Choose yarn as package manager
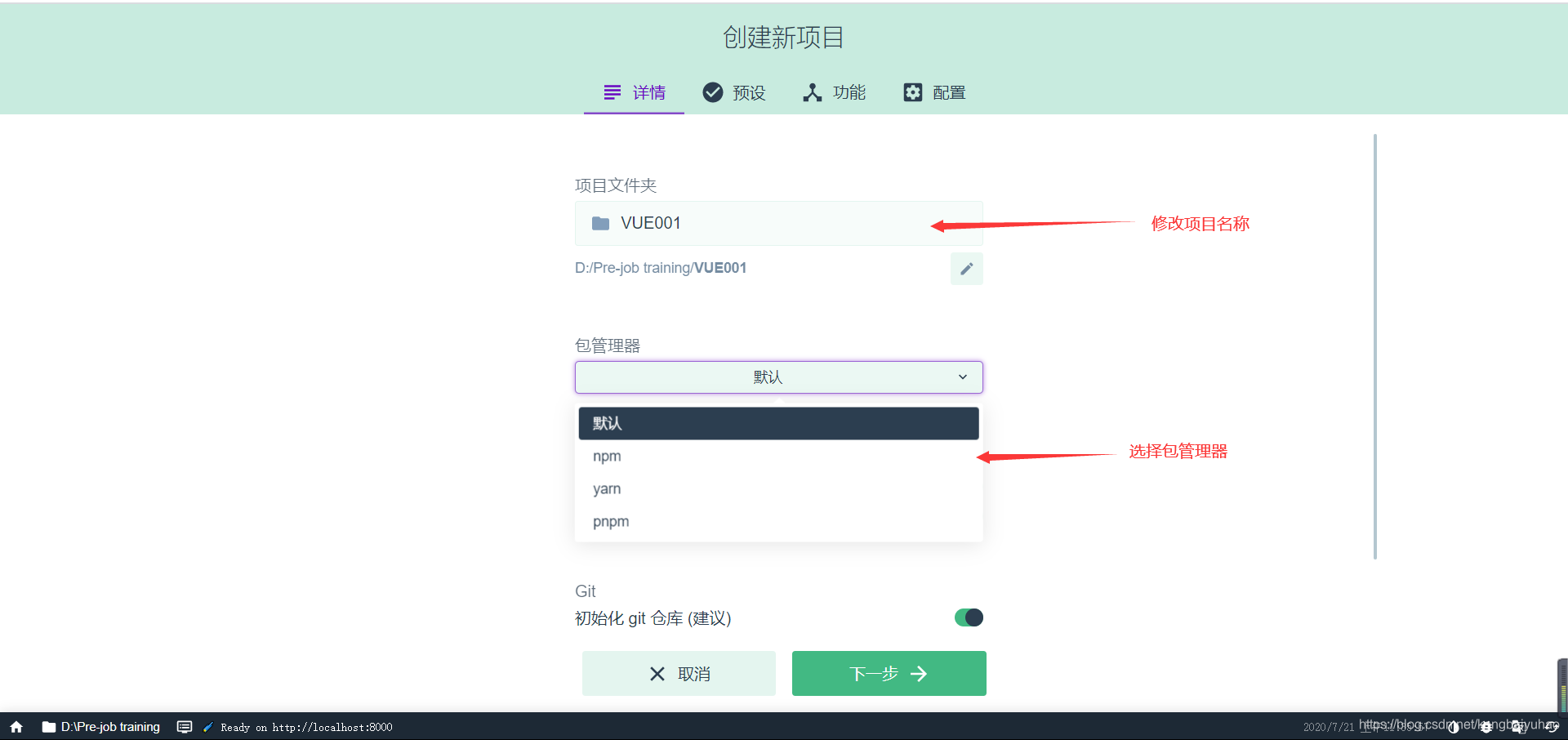Image resolution: width=1568 pixels, height=740 pixels. click(x=778, y=488)
